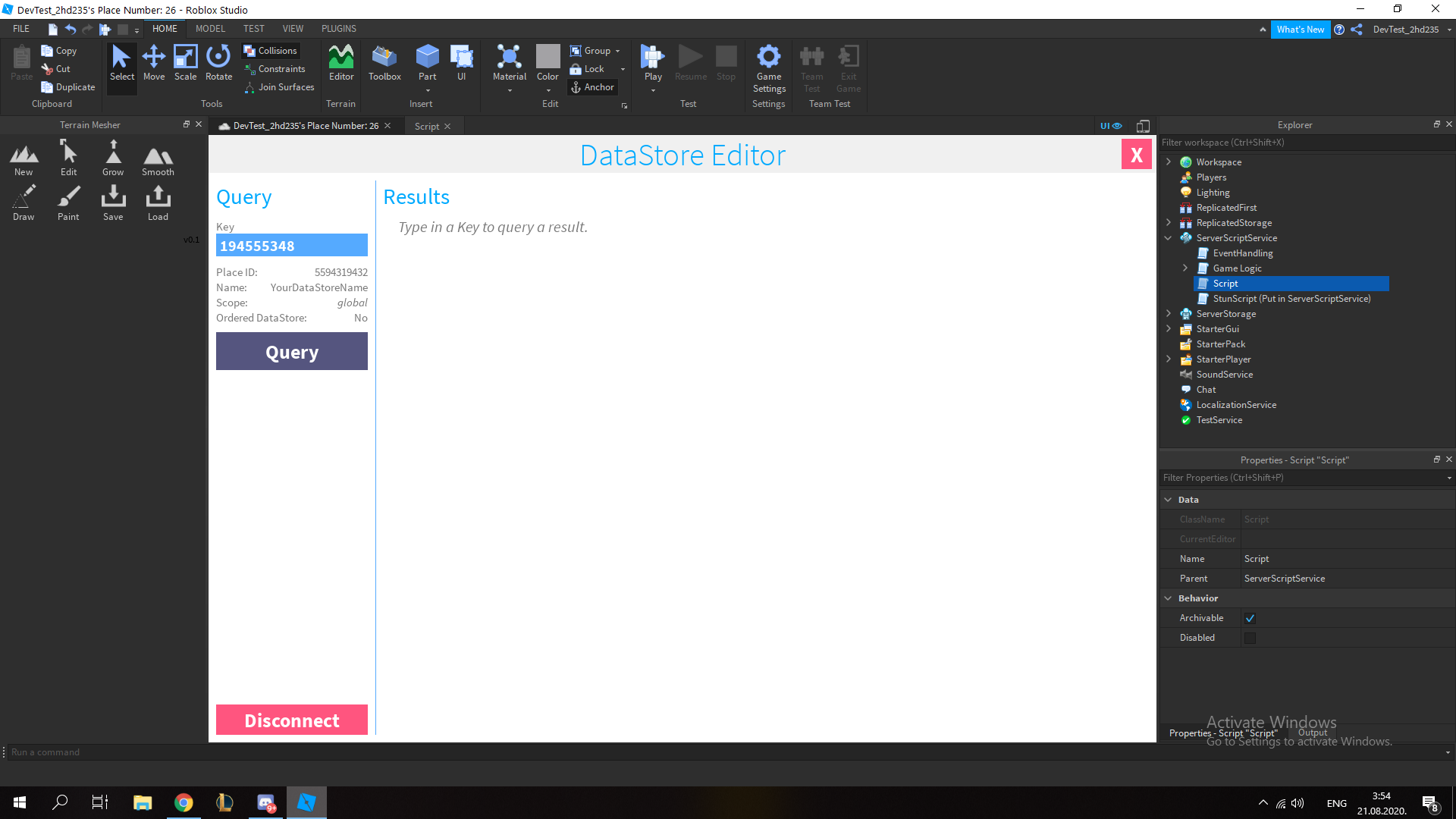This screenshot has width=1456, height=819.
Task: Uncheck the Archivable property
Action: click(1250, 618)
